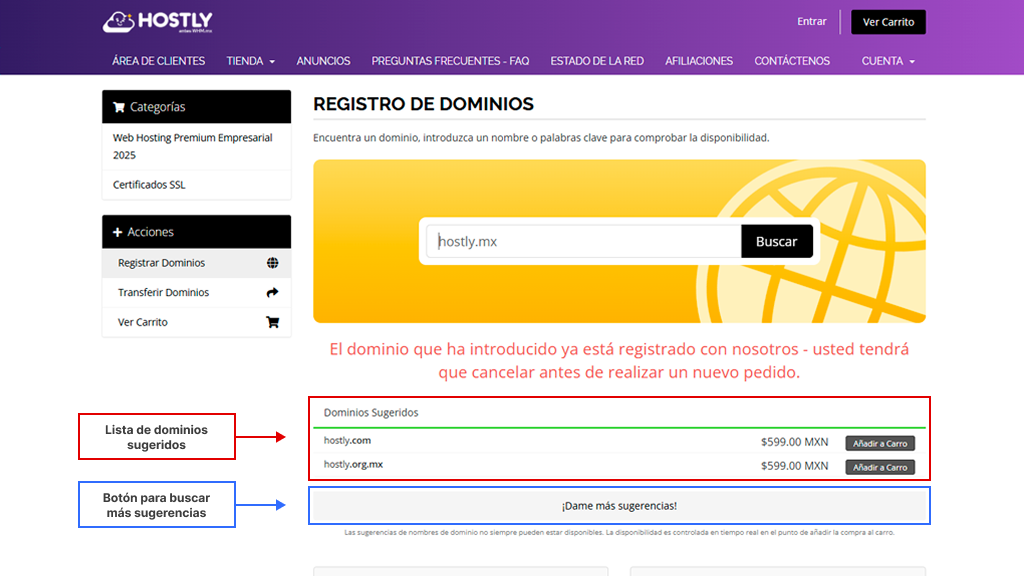1024x576 pixels.
Task: Click the Ver Carrito button in header
Action: coord(888,22)
